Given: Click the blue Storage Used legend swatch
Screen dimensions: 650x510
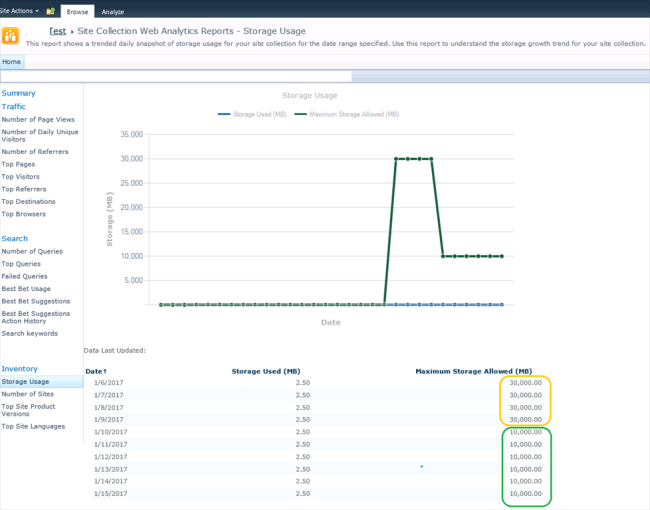Looking at the screenshot, I should [224, 114].
